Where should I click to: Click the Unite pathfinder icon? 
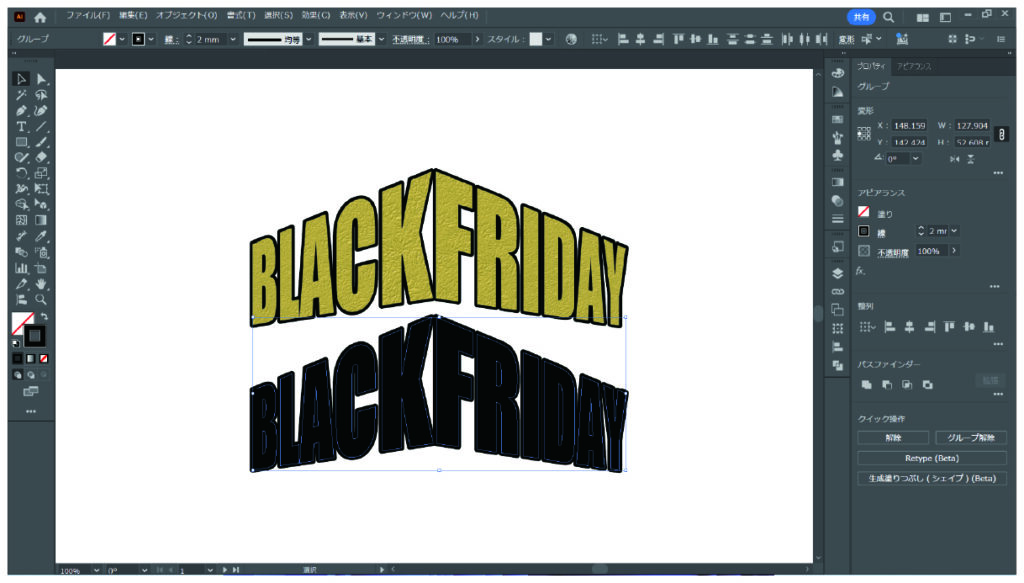pos(867,385)
